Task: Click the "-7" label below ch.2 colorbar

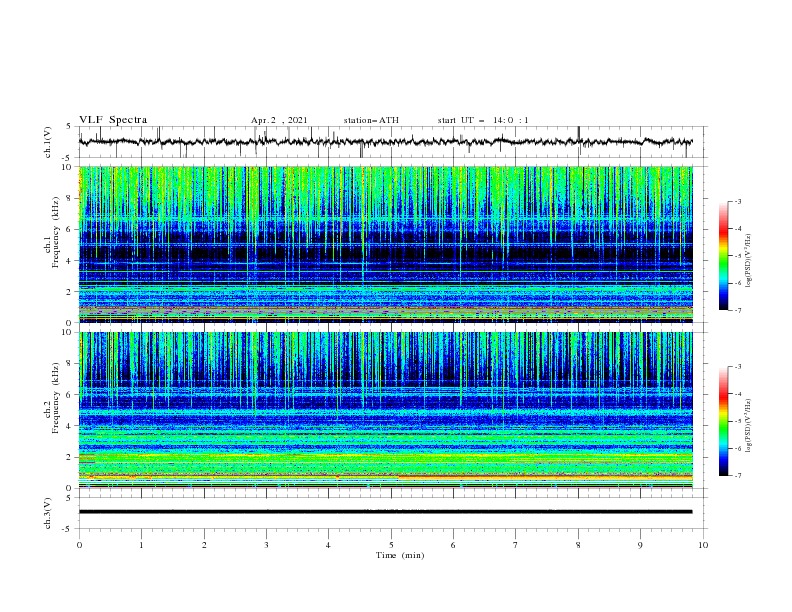Action: click(737, 476)
